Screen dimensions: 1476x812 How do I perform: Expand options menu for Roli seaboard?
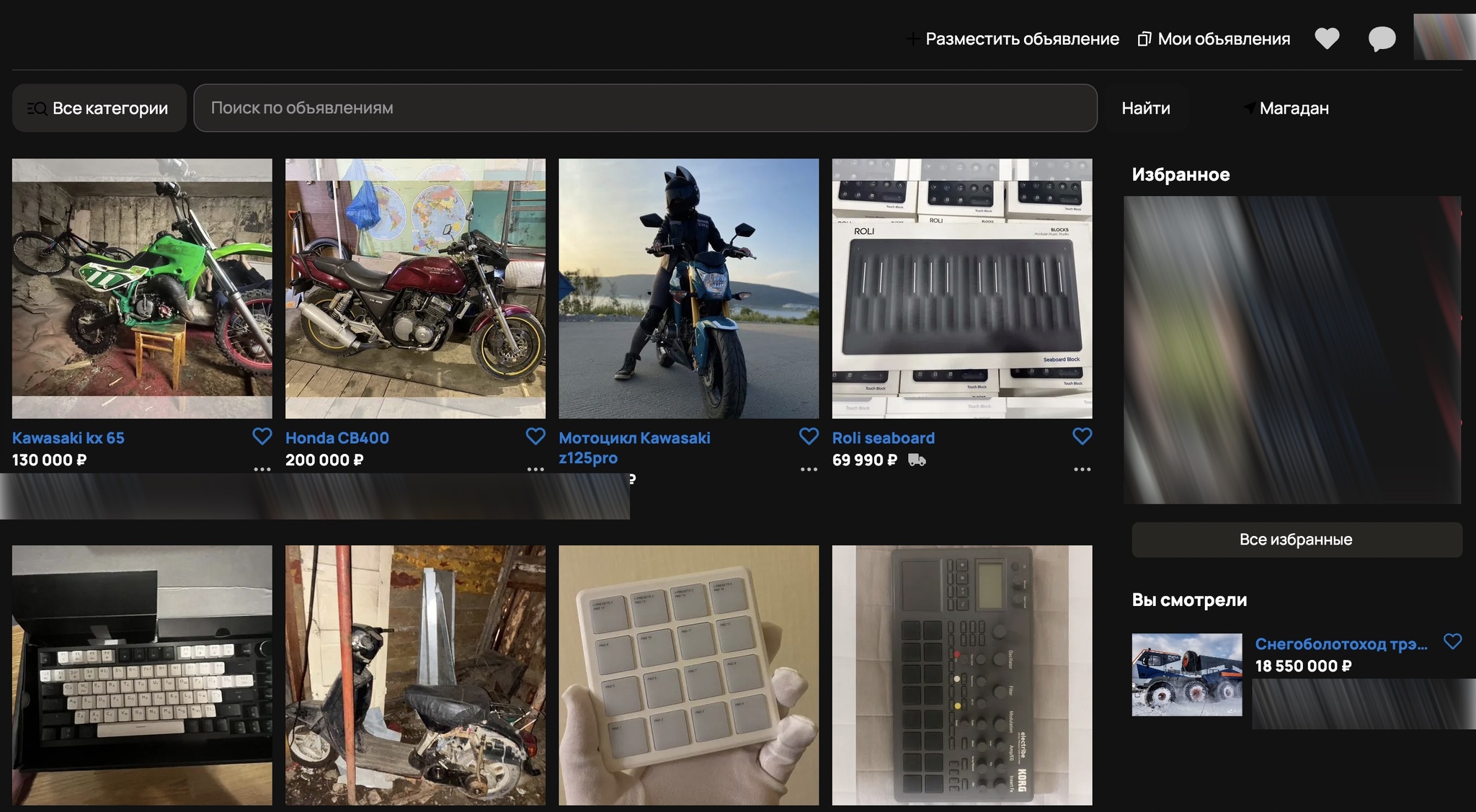coord(1082,469)
